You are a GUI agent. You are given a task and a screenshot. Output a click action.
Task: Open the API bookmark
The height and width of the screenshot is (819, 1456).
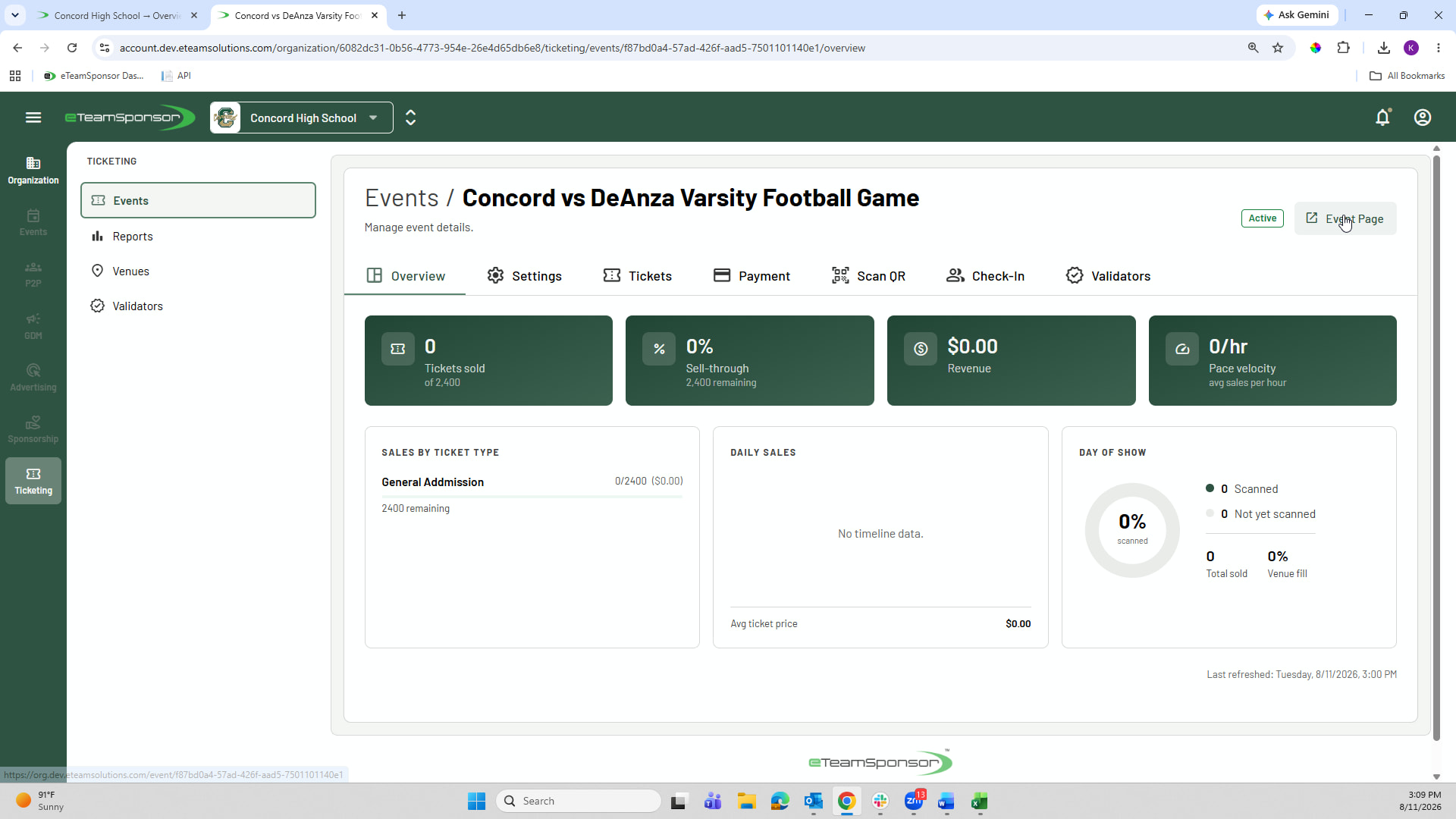tap(176, 76)
